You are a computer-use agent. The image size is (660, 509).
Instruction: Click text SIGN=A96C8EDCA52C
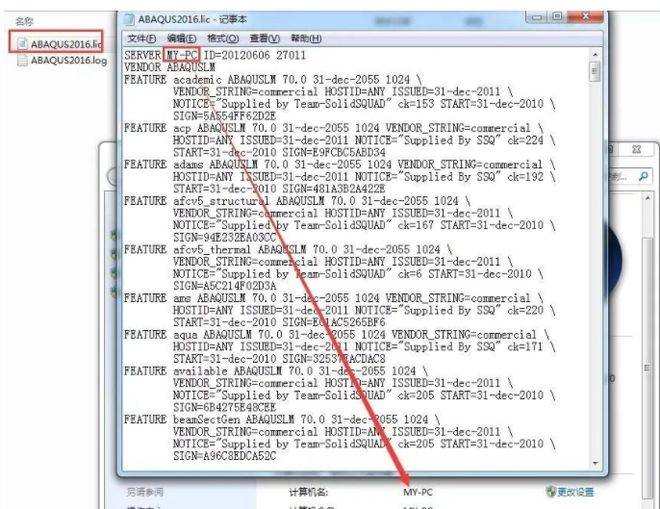[224, 456]
